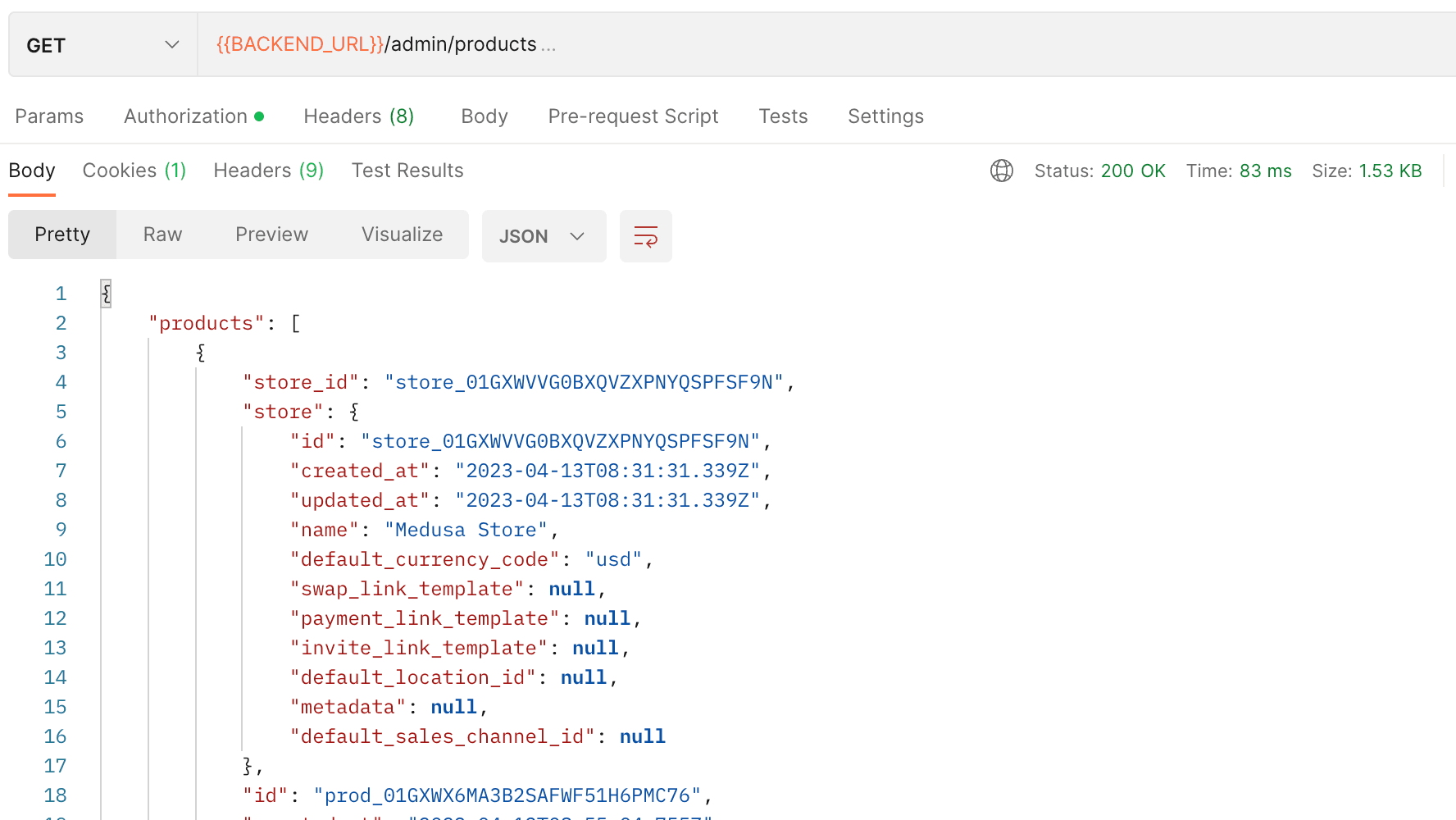1456x820 pixels.
Task: Open the JSON response format dropdown
Action: pos(544,236)
